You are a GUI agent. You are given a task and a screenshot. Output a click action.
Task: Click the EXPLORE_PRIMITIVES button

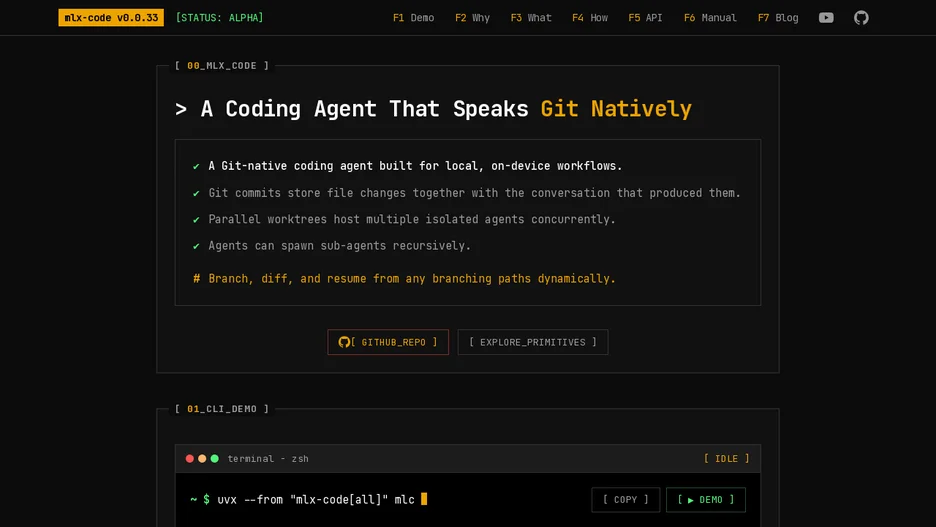[532, 342]
